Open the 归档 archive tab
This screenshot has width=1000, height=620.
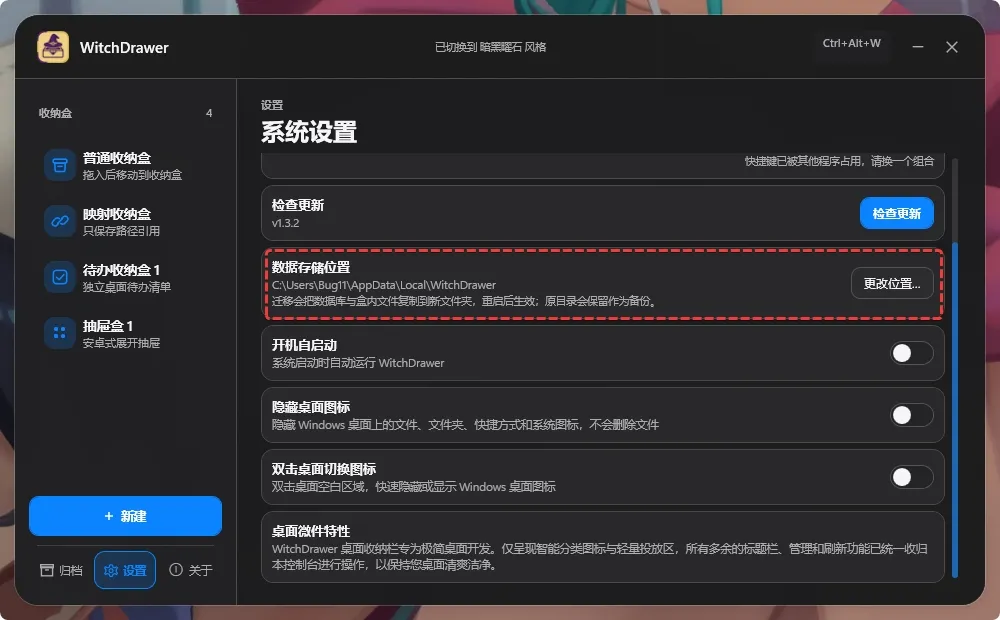coord(61,570)
